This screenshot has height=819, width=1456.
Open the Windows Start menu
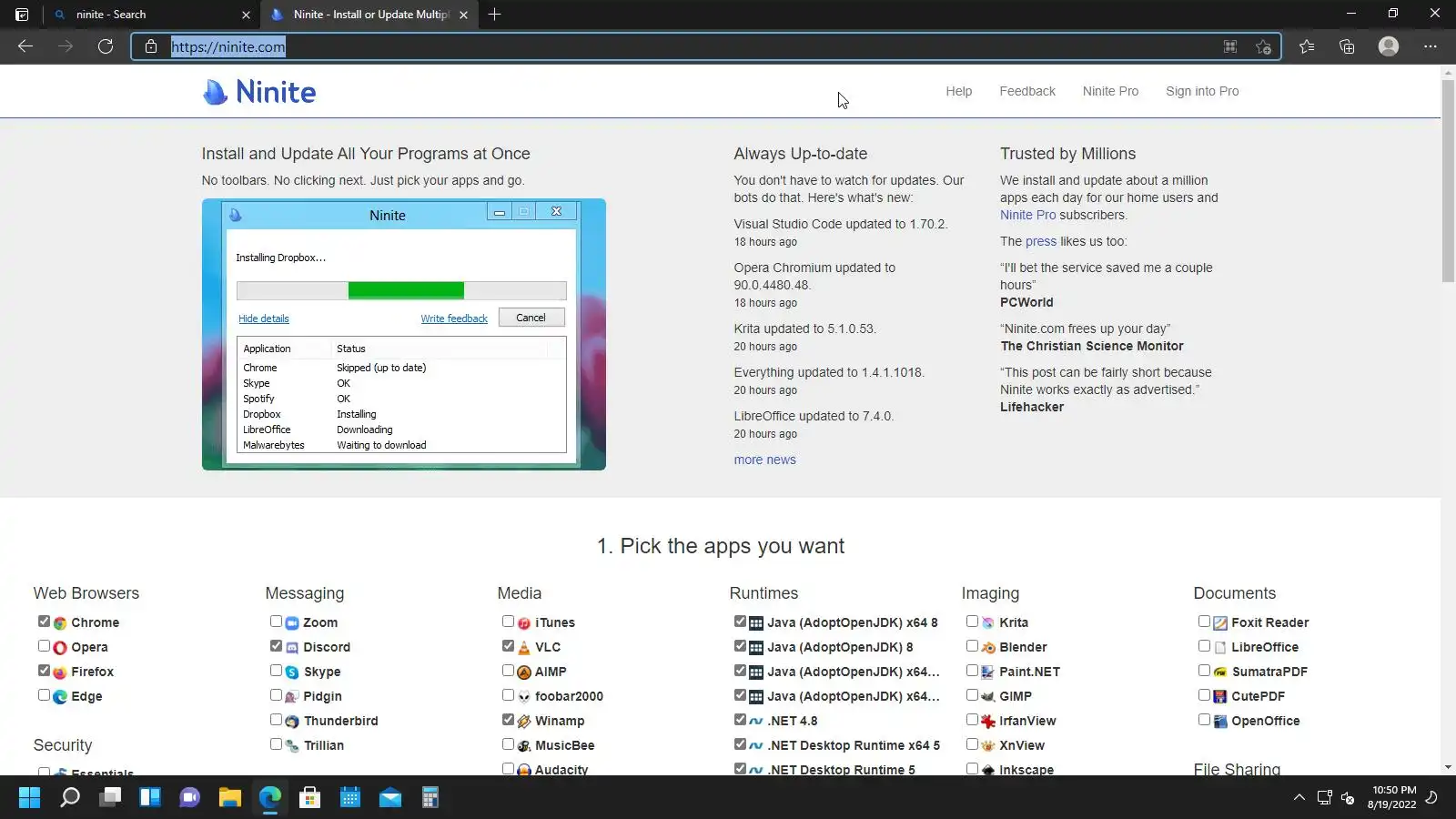click(x=29, y=798)
